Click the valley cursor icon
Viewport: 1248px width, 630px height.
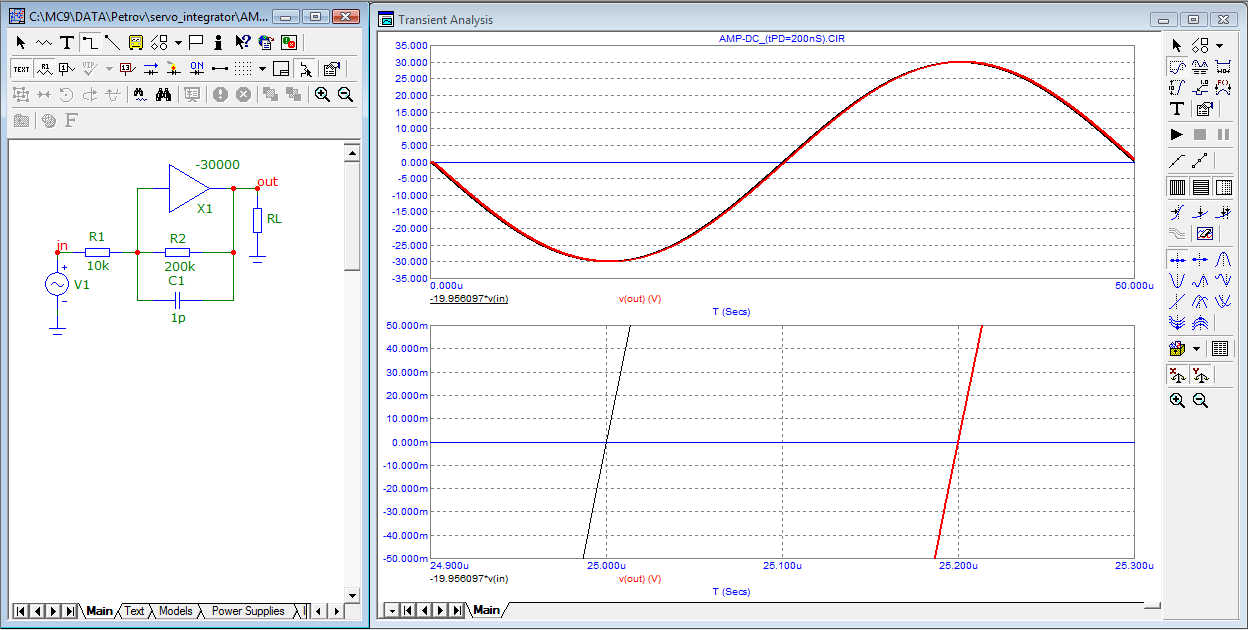coord(1177,280)
